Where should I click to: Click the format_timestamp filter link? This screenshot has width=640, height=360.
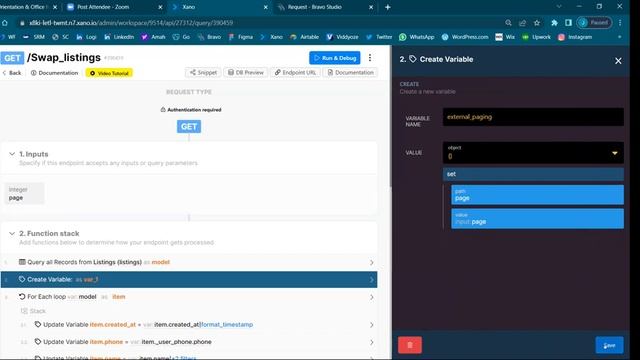point(227,324)
